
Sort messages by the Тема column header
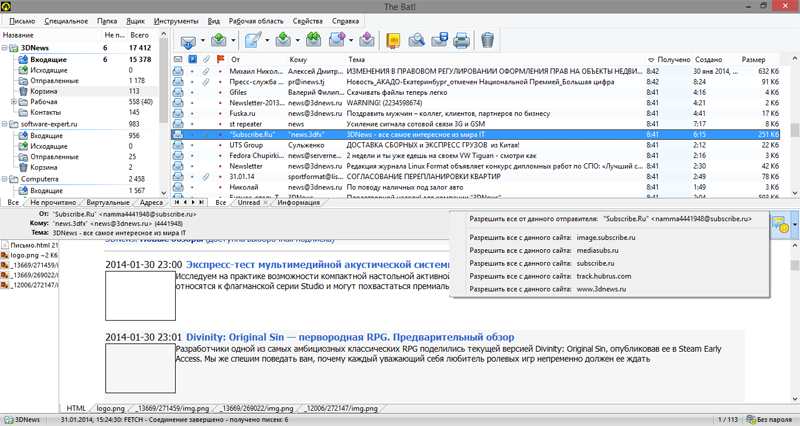pos(495,59)
